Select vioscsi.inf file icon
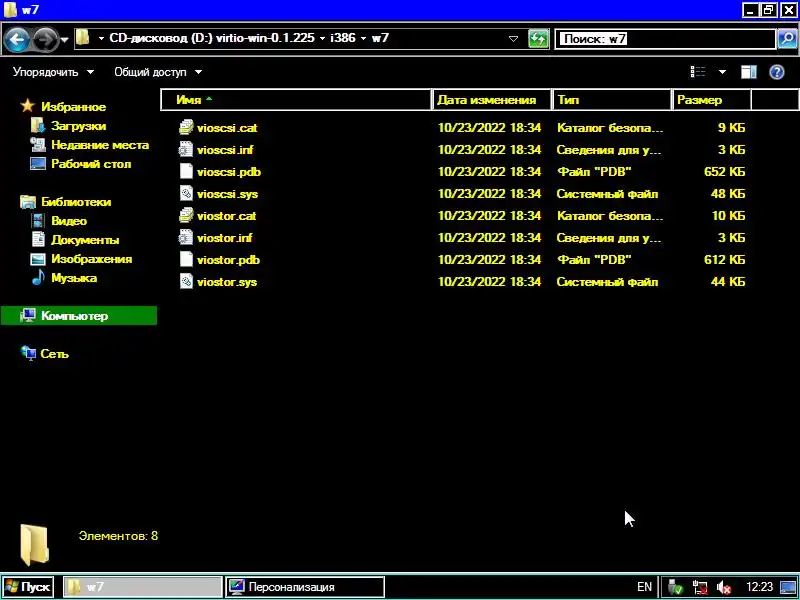The width and height of the screenshot is (800, 600). point(186,149)
